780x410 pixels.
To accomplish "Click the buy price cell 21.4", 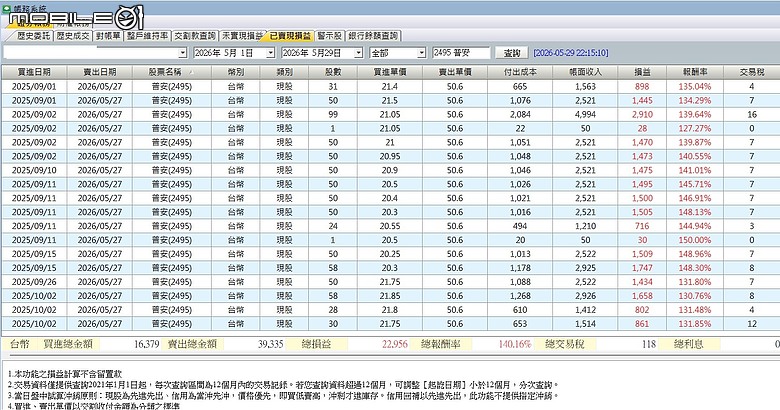I will point(390,87).
